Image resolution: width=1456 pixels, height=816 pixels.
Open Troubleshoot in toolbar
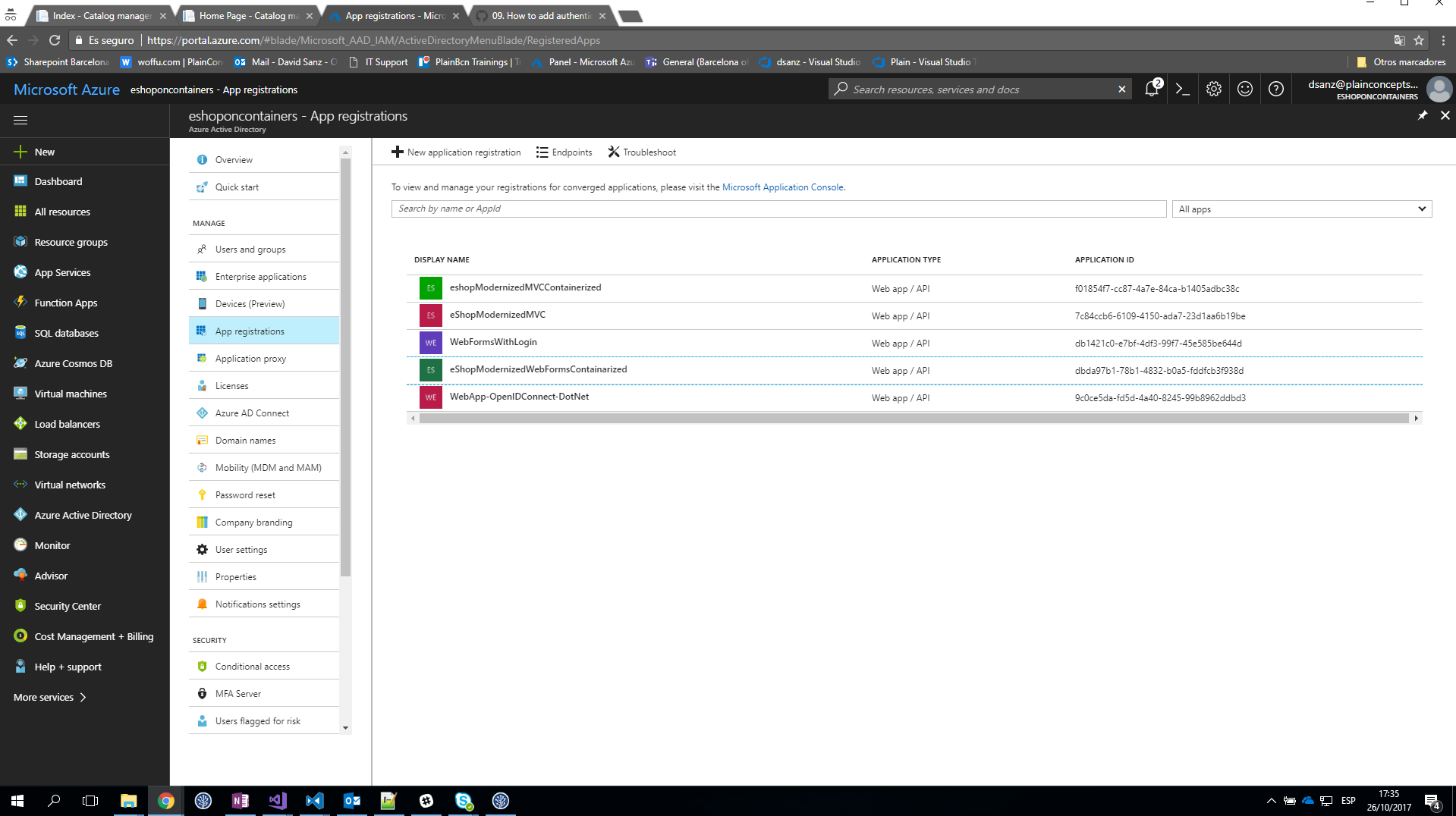click(642, 152)
